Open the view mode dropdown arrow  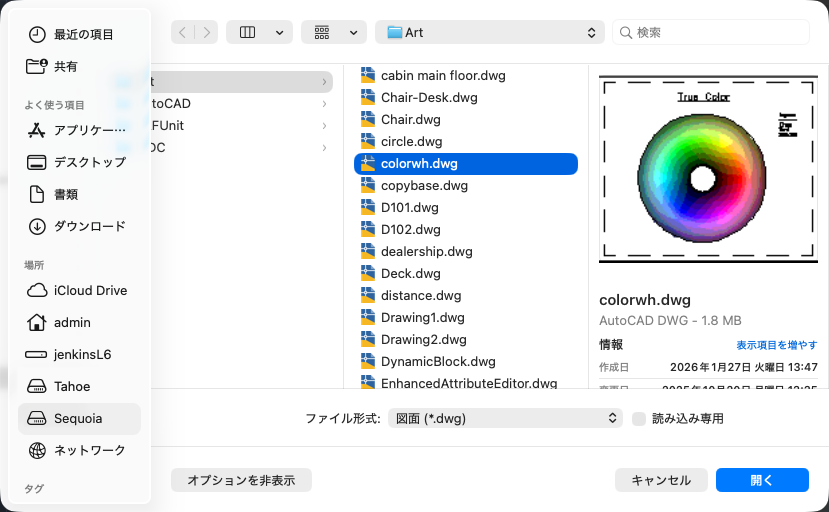(280, 33)
